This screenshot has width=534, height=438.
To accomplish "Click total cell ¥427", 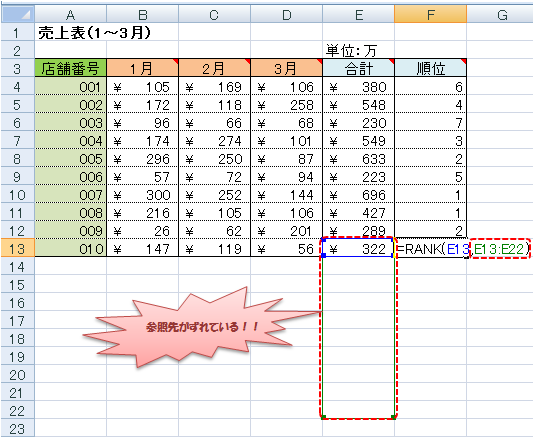I will click(359, 213).
